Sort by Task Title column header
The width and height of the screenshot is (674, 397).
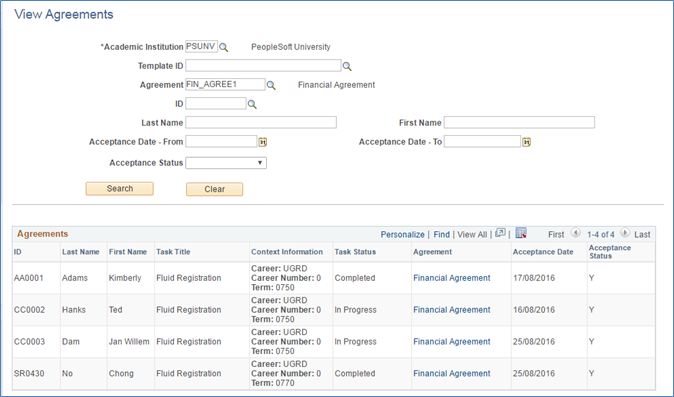[x=173, y=252]
